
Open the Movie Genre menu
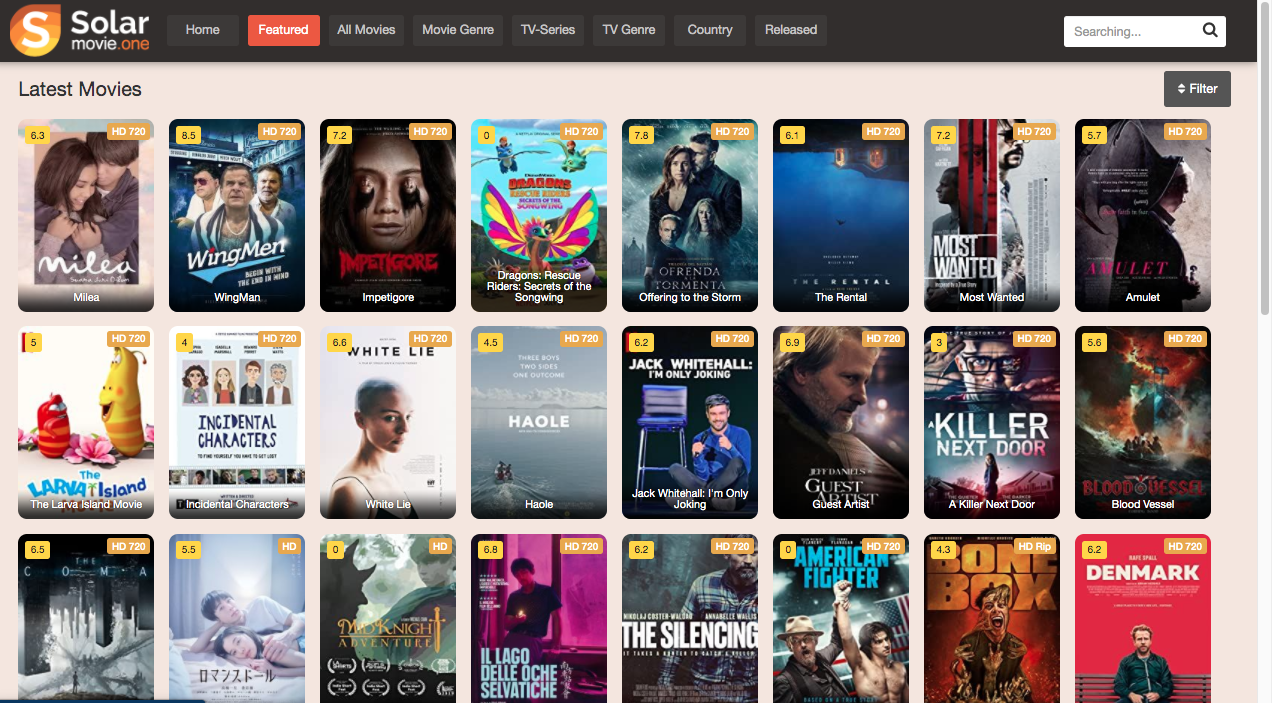pyautogui.click(x=458, y=30)
